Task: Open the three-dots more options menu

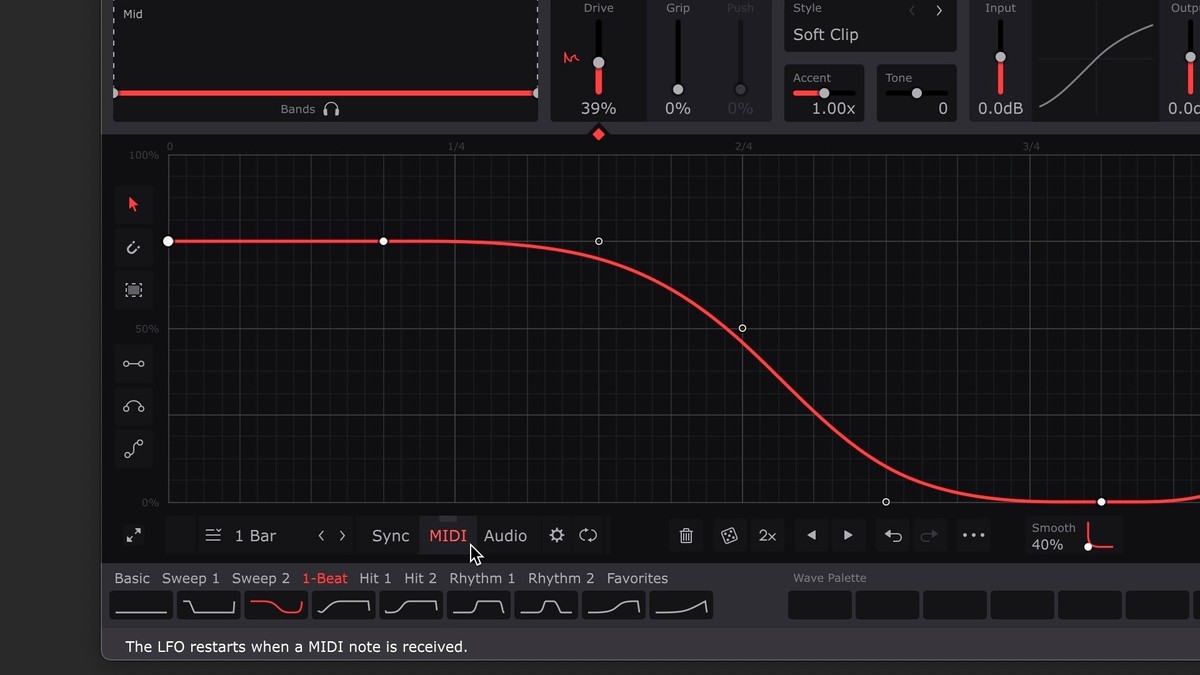Action: [973, 536]
